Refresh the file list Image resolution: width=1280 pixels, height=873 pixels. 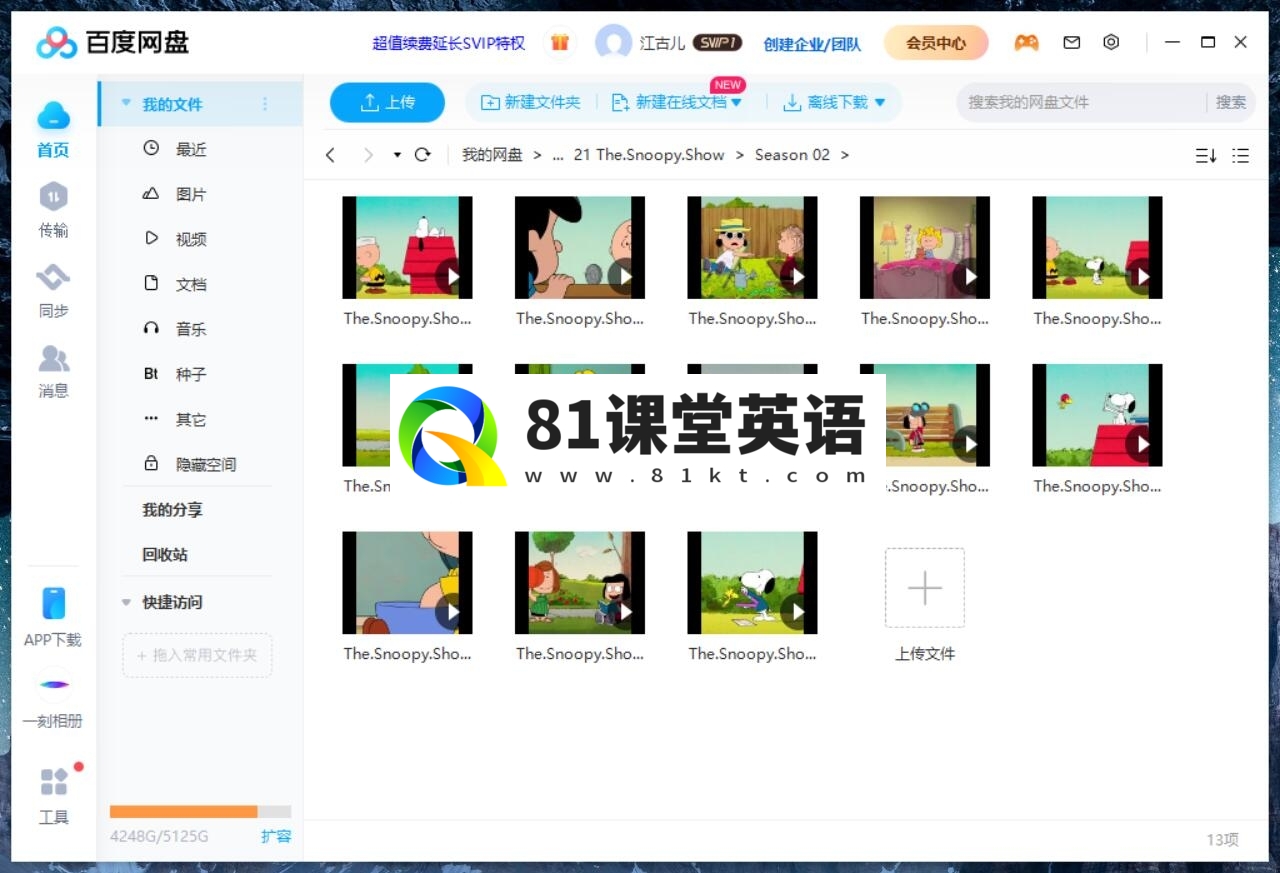(423, 155)
